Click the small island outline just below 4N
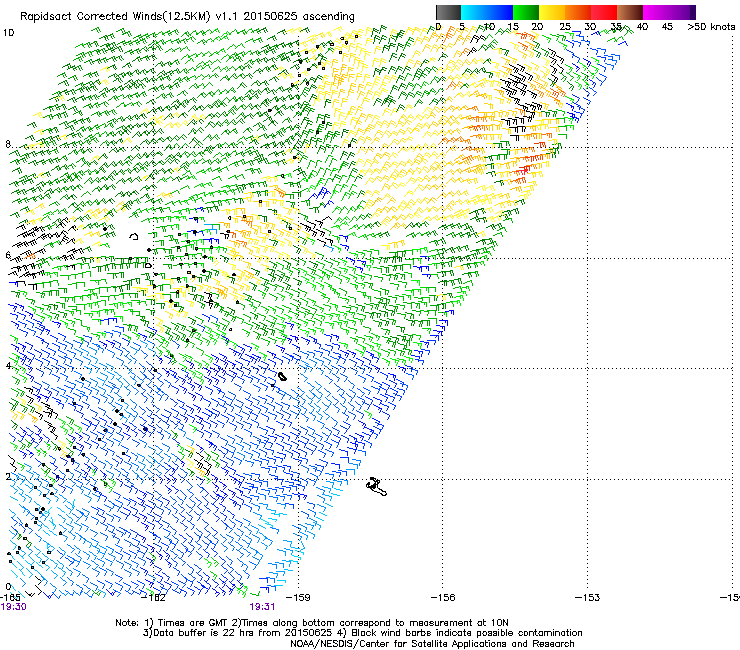 coord(282,376)
